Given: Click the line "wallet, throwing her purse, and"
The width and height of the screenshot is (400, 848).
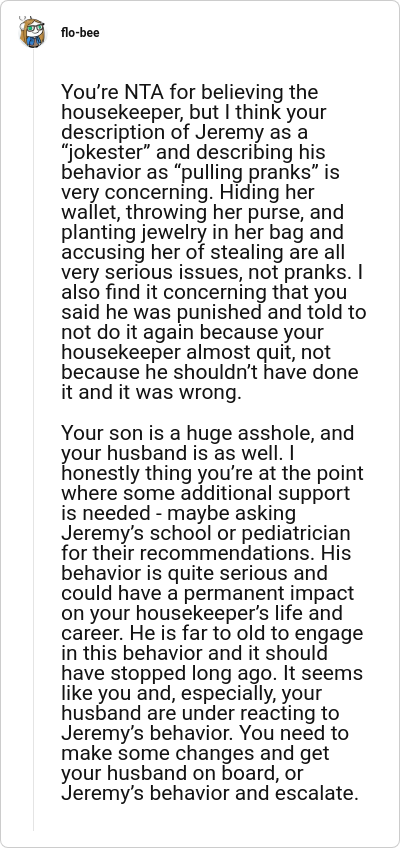Looking at the screenshot, I should coord(203,213).
